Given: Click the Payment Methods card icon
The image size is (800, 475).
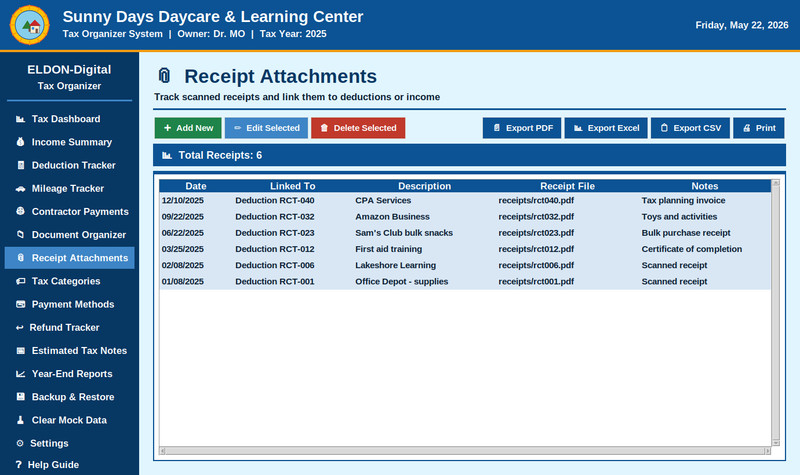Looking at the screenshot, I should click(x=20, y=304).
